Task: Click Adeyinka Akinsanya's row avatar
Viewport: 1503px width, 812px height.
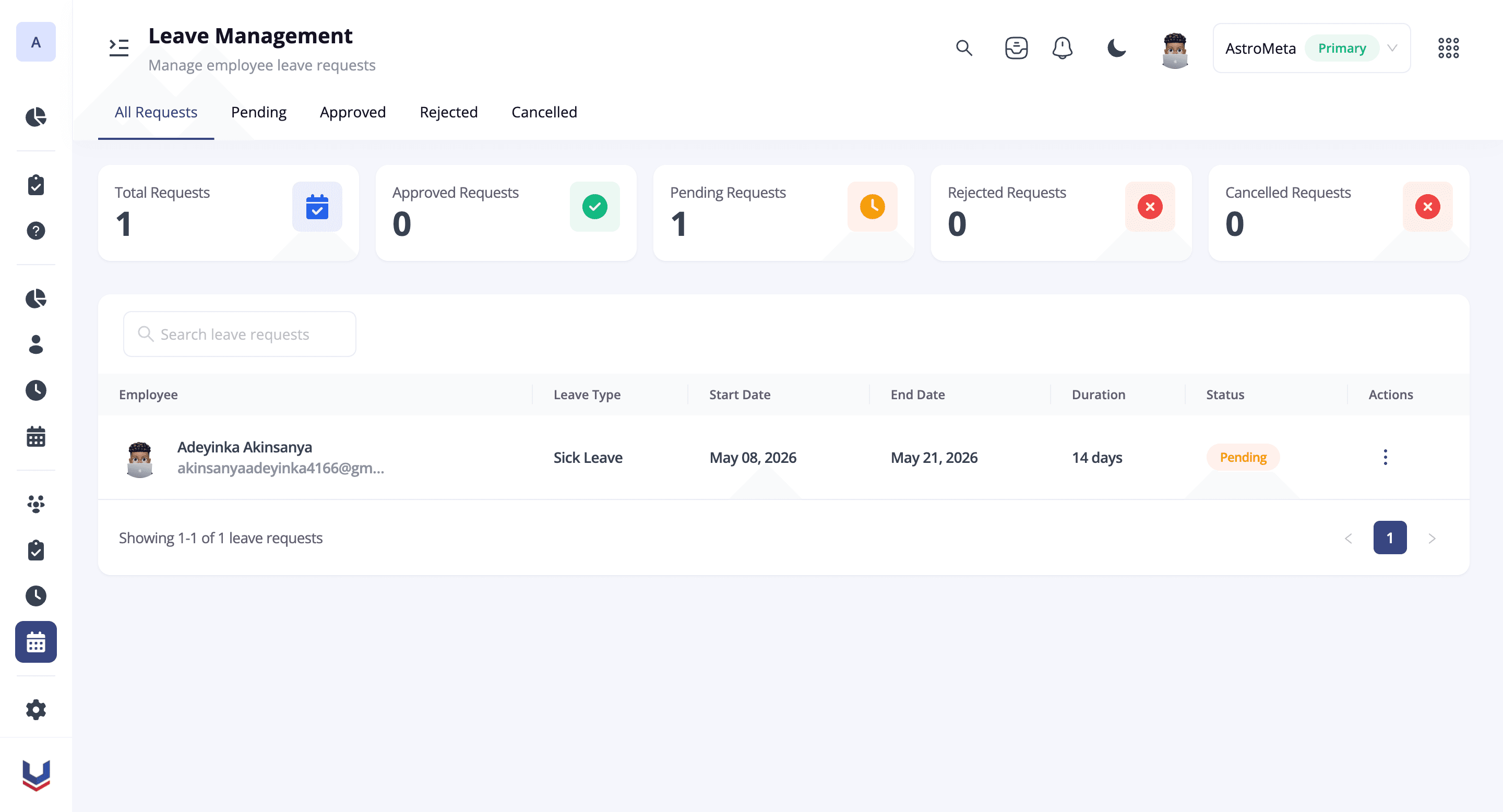Action: 139,459
